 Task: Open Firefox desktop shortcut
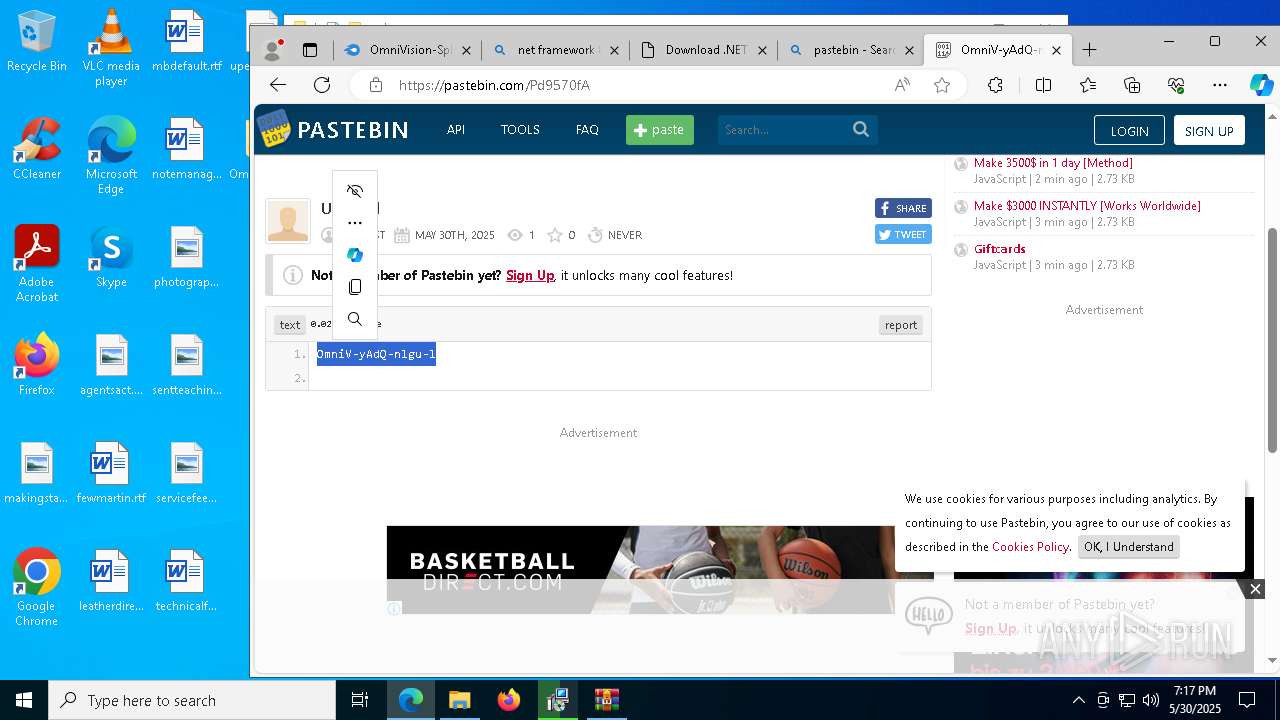(37, 364)
